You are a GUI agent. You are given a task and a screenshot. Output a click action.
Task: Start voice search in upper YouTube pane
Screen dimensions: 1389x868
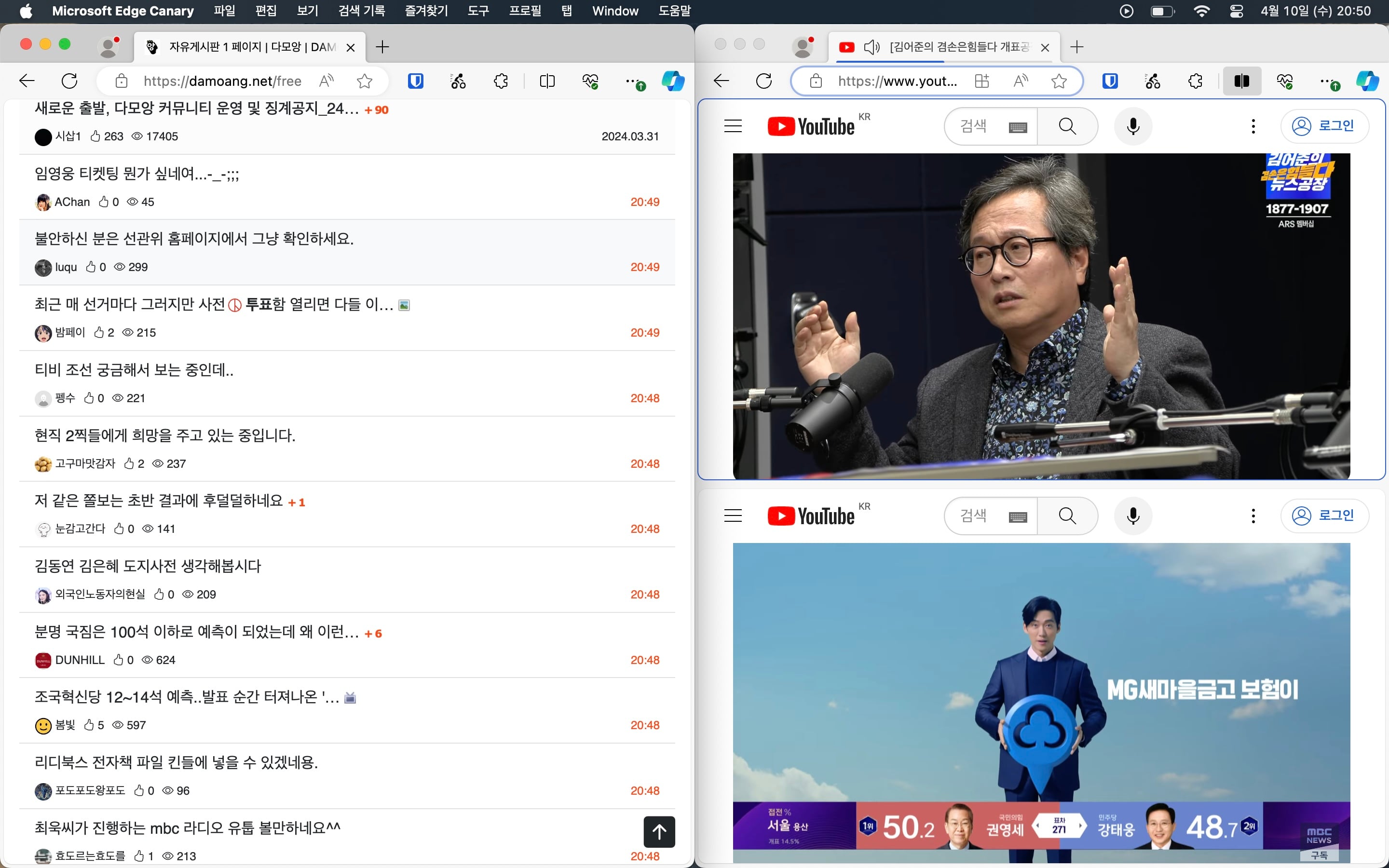click(1133, 126)
